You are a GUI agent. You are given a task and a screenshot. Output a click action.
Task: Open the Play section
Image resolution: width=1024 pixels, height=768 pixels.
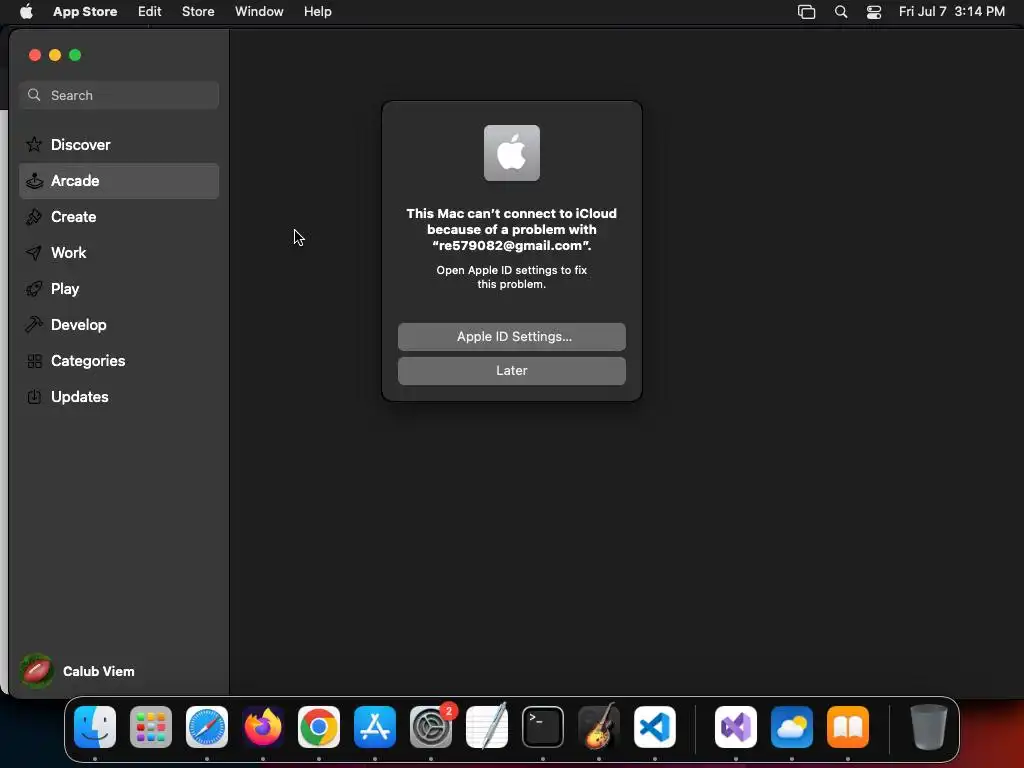tap(119, 289)
